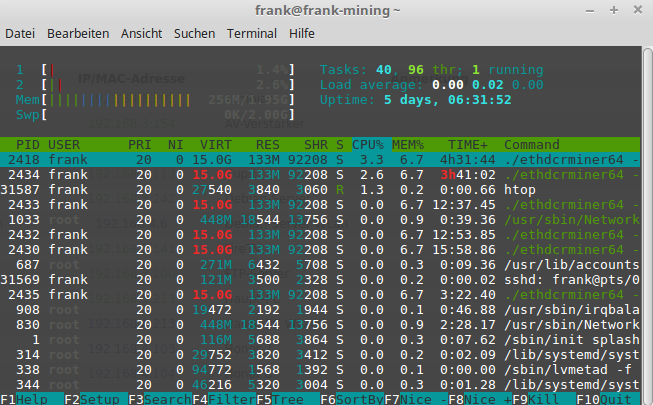Click the Swp usage meter

[155, 115]
